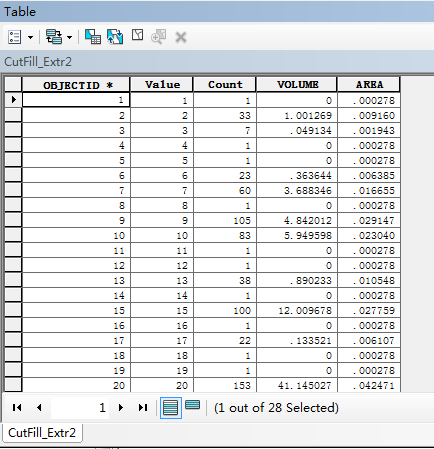This screenshot has height=449, width=434.
Task: Select row 15 using its row selector
Action: point(13,310)
